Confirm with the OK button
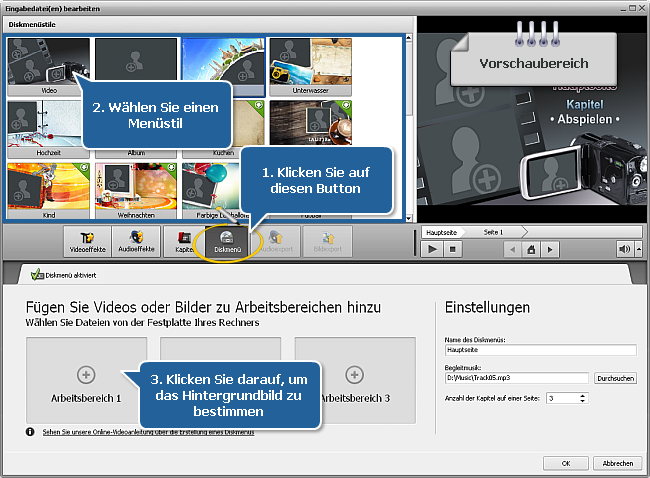Image resolution: width=650 pixels, height=478 pixels. (x=566, y=464)
